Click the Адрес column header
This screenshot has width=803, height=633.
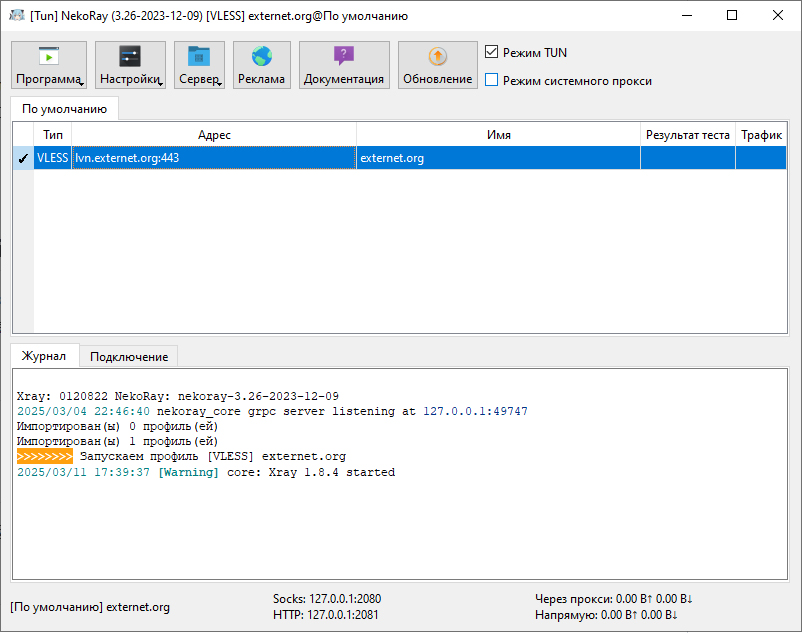[214, 135]
